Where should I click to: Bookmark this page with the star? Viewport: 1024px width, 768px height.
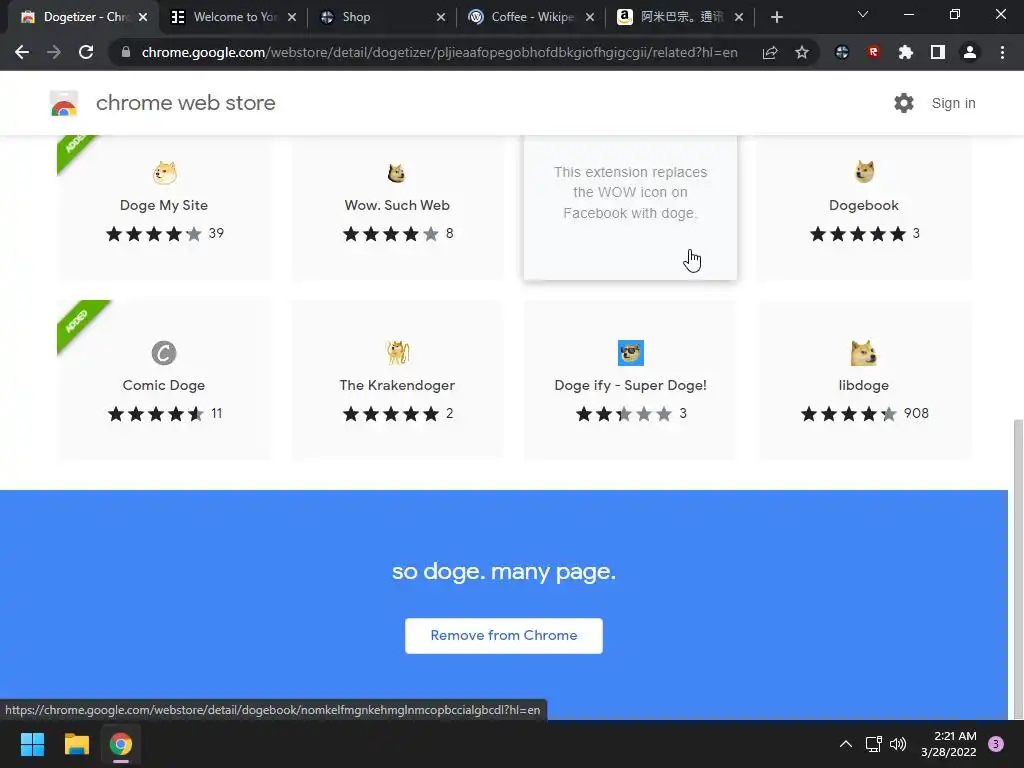tap(802, 52)
